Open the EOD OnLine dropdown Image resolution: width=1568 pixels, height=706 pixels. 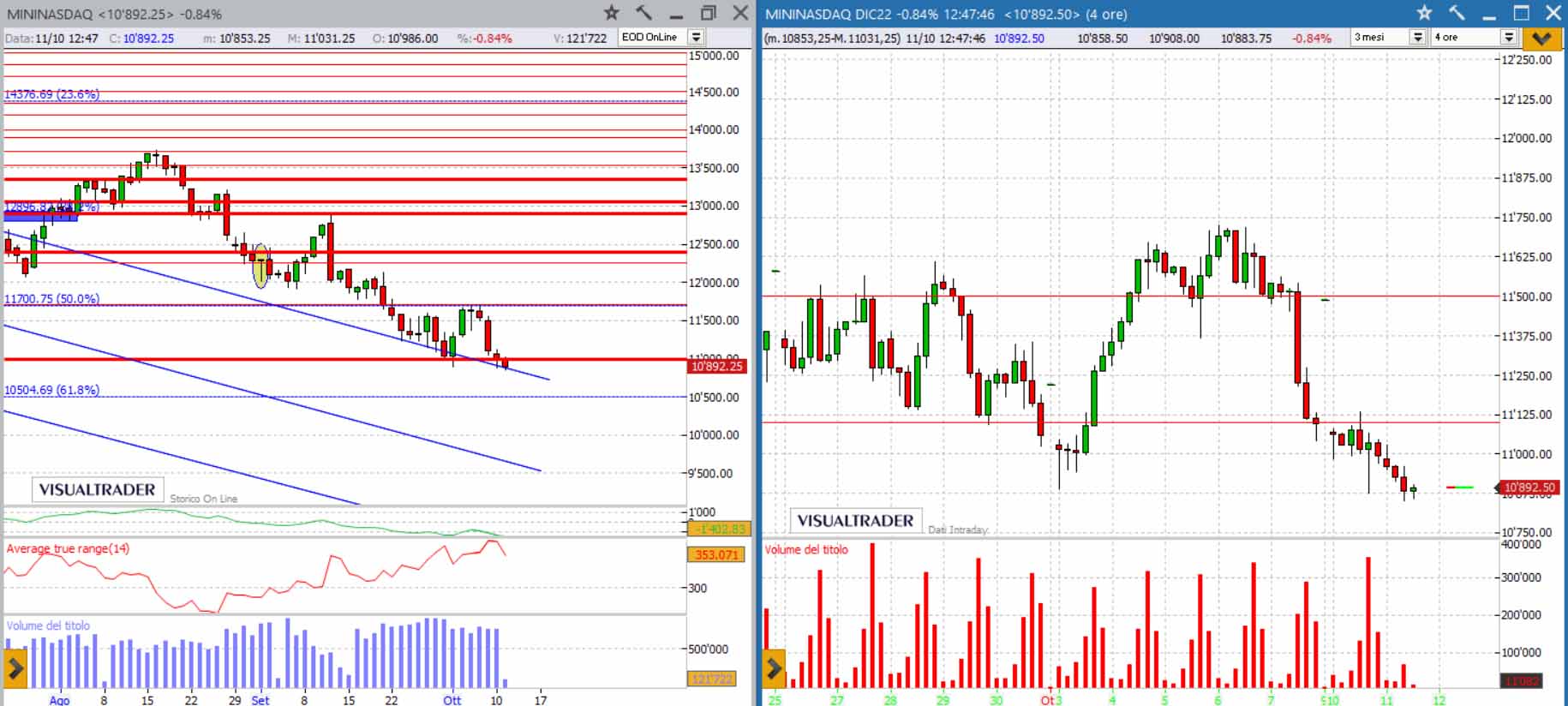click(x=697, y=38)
